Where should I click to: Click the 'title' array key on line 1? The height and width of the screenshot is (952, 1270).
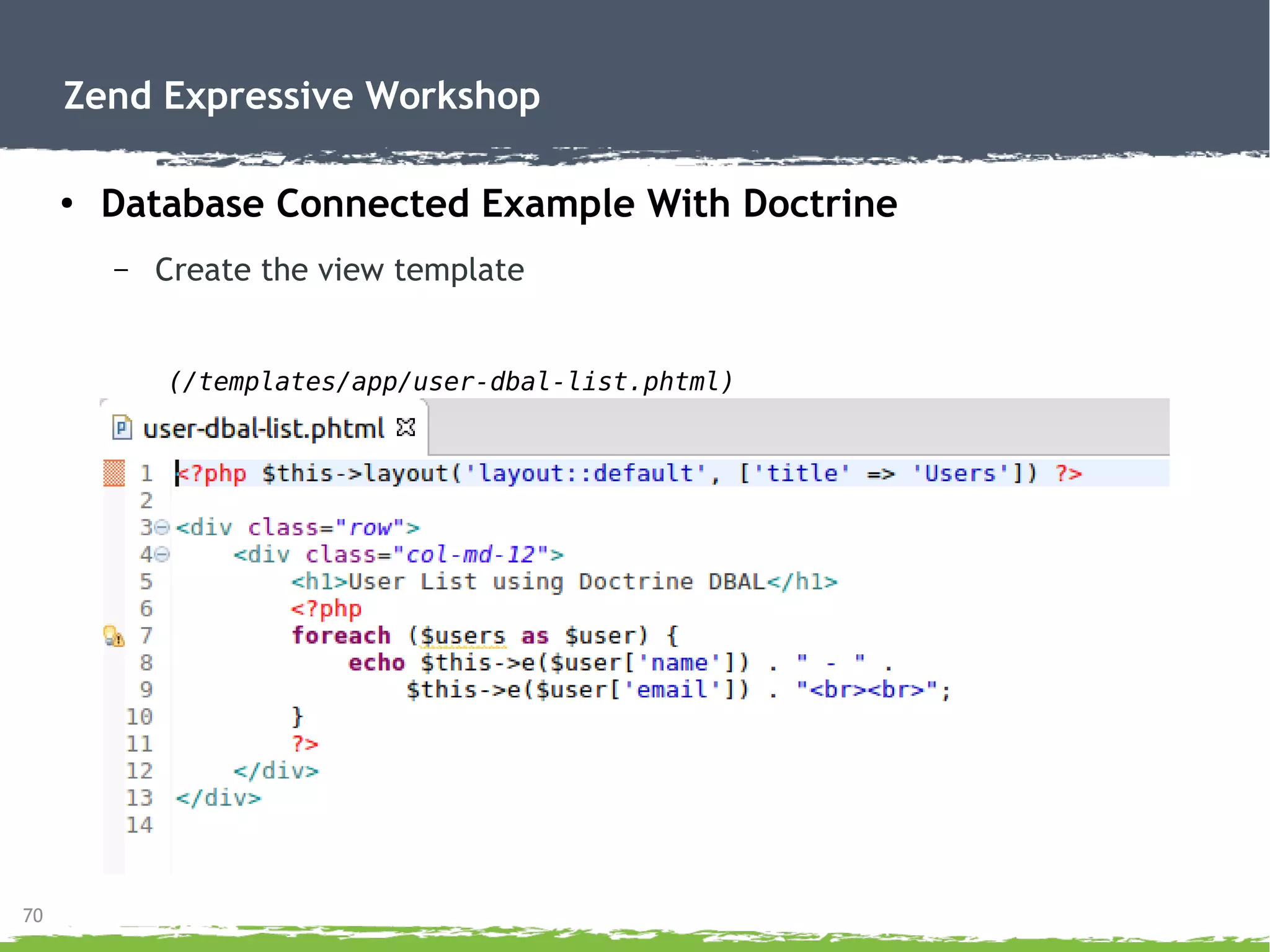tap(801, 474)
